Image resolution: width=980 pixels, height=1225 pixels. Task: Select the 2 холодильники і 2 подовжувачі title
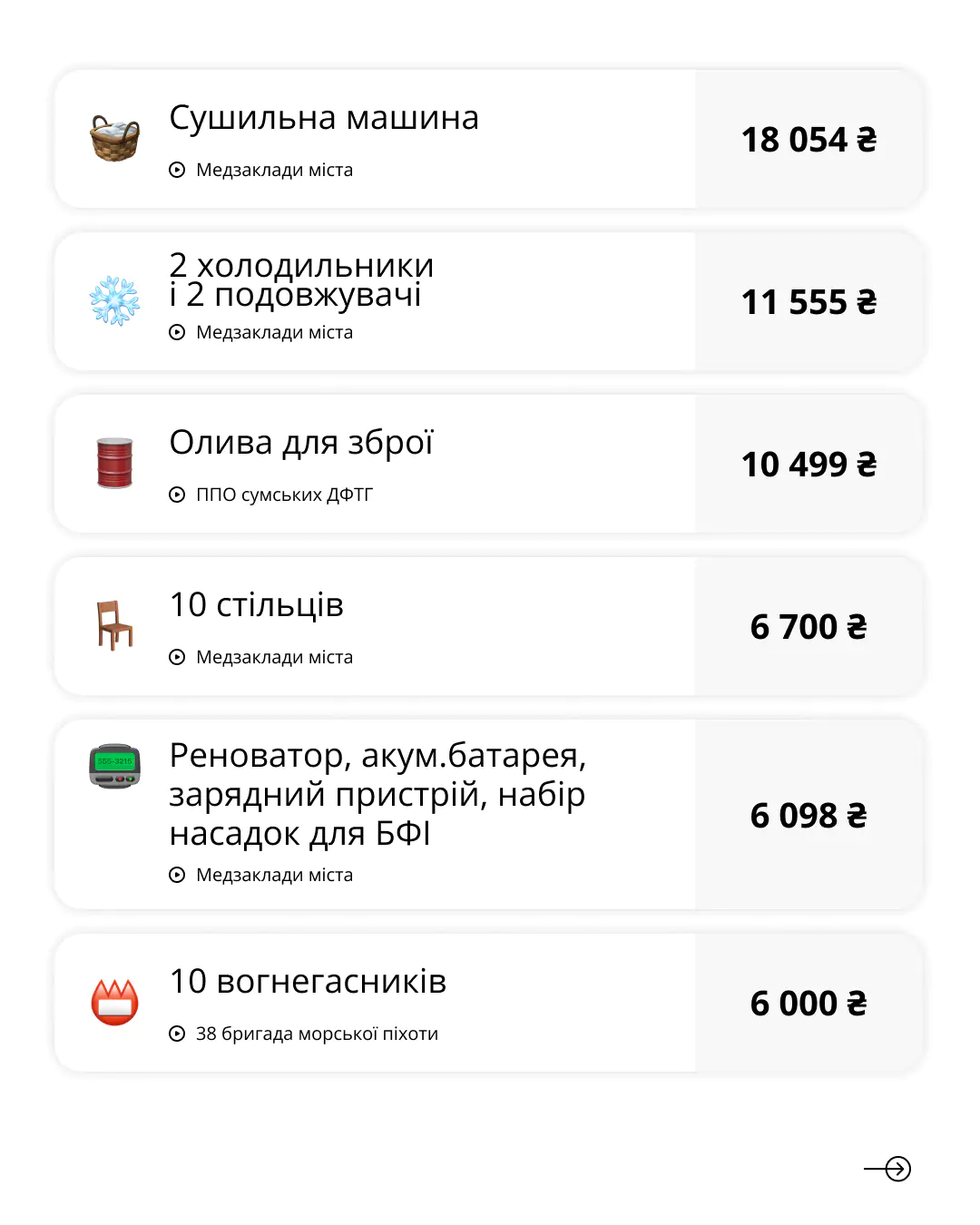click(x=301, y=279)
